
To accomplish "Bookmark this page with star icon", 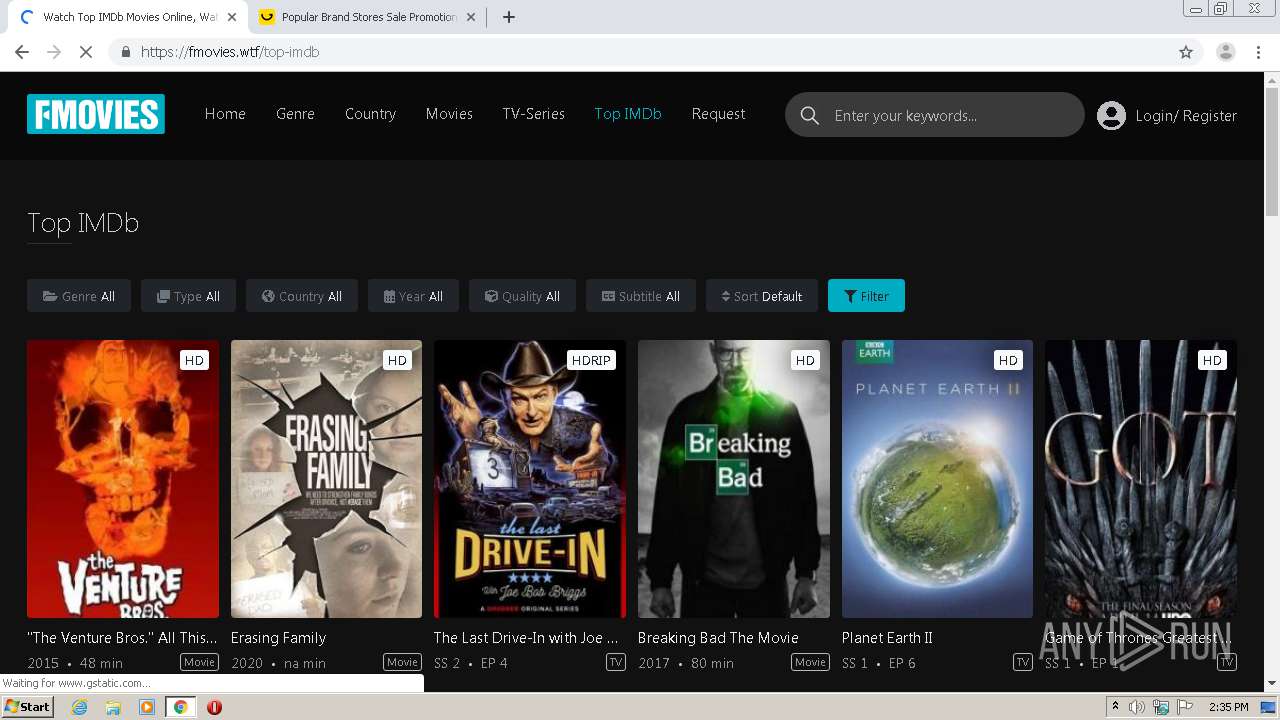I will click(1186, 52).
